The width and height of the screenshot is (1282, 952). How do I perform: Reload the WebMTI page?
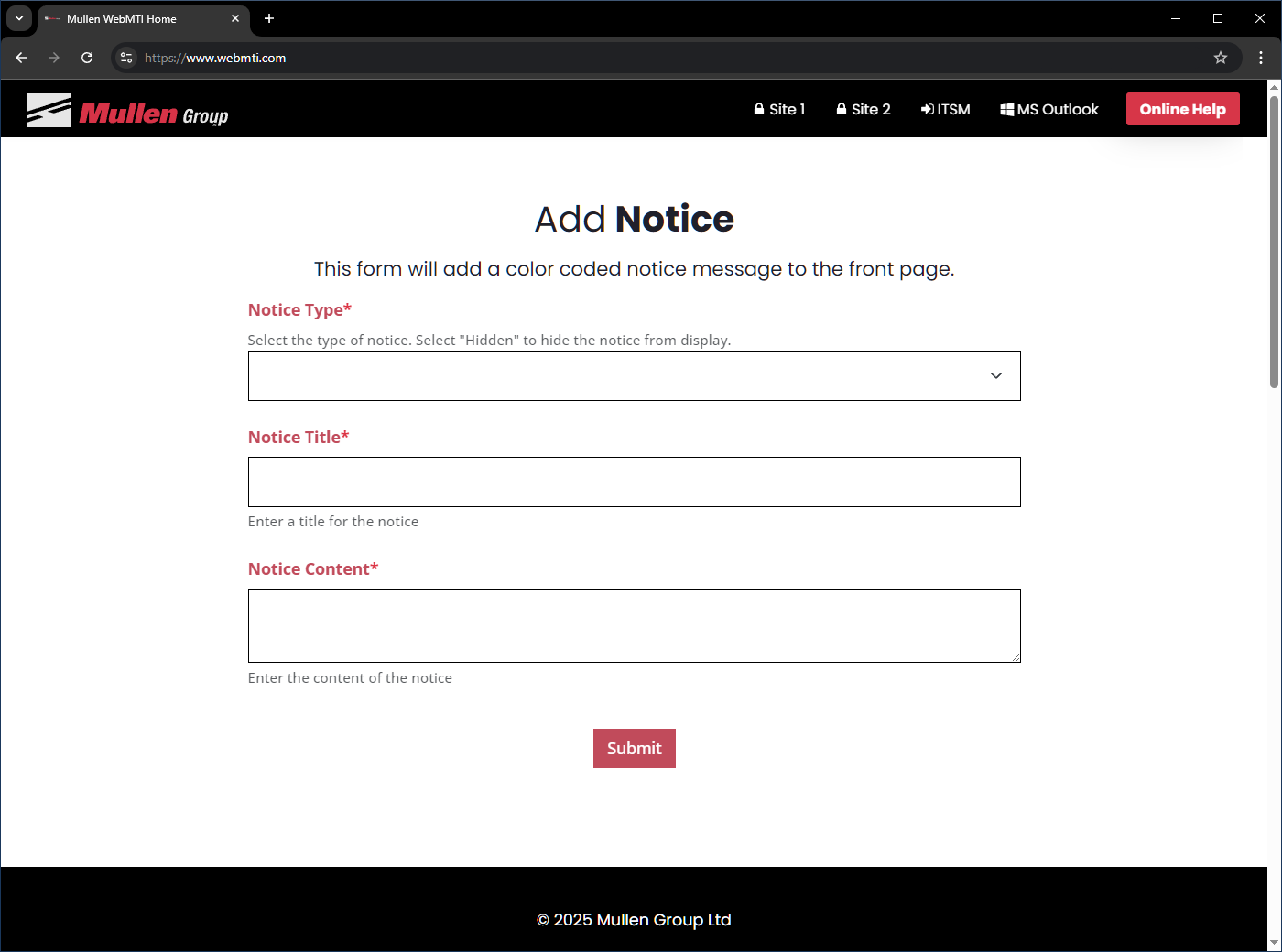[x=87, y=57]
